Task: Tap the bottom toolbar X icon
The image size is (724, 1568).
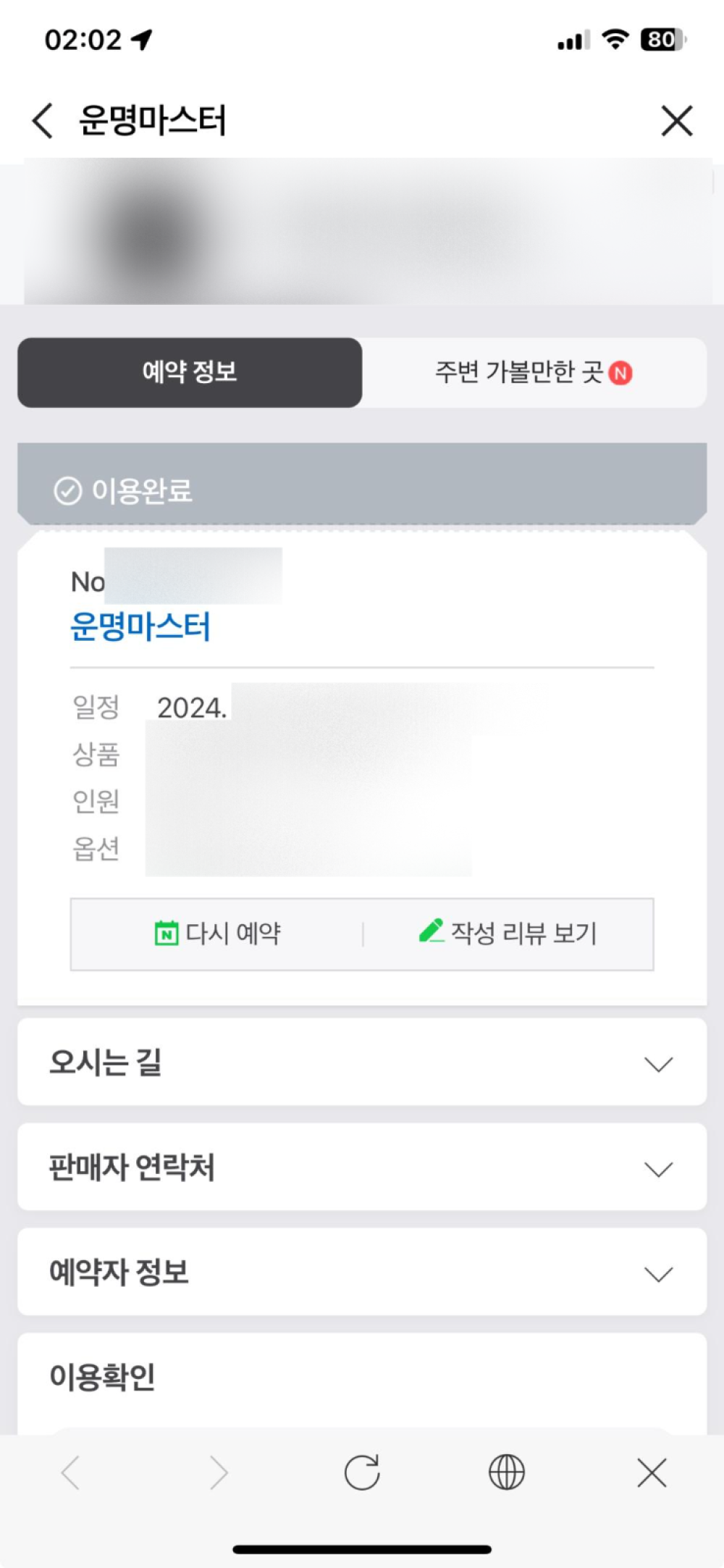Action: [x=652, y=1472]
